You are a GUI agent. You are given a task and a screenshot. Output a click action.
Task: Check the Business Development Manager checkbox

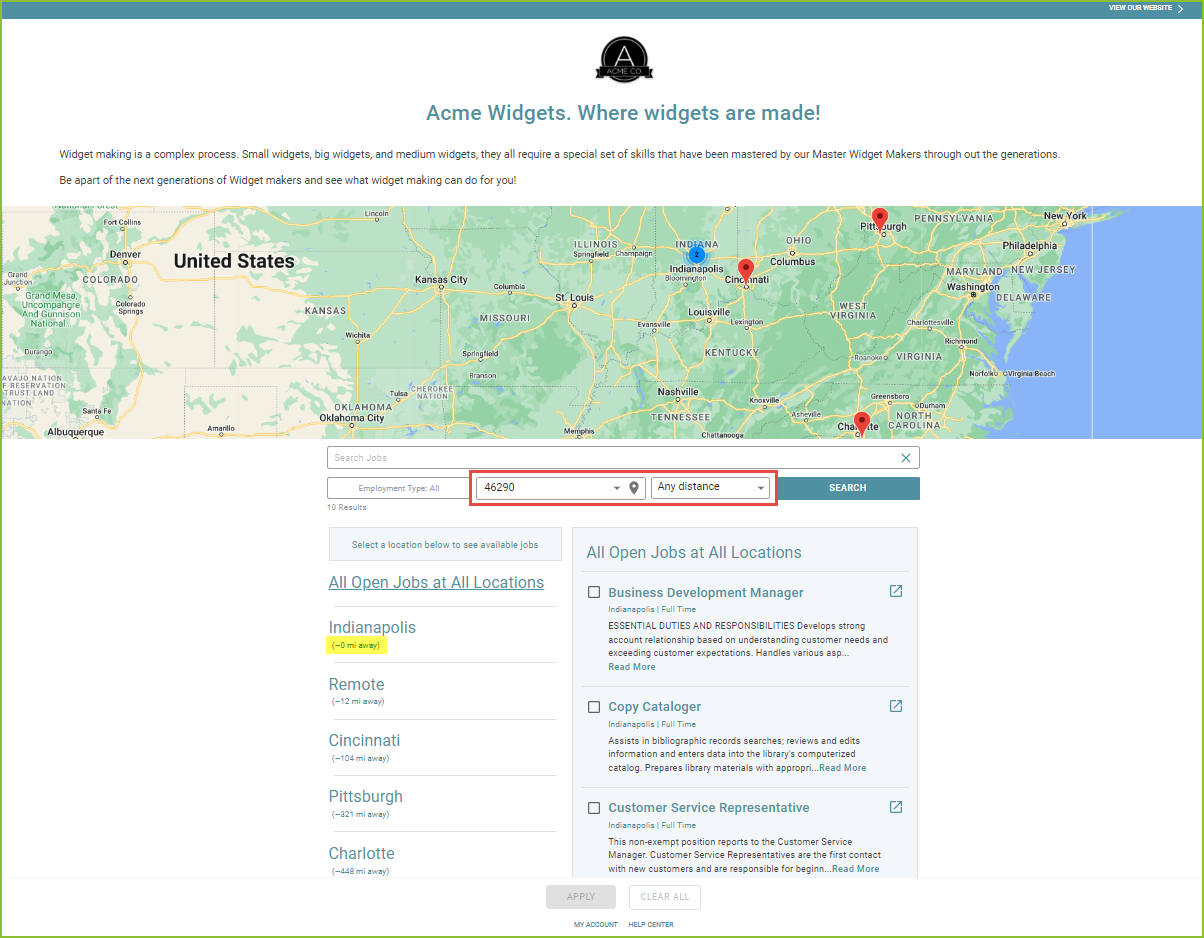[x=594, y=592]
